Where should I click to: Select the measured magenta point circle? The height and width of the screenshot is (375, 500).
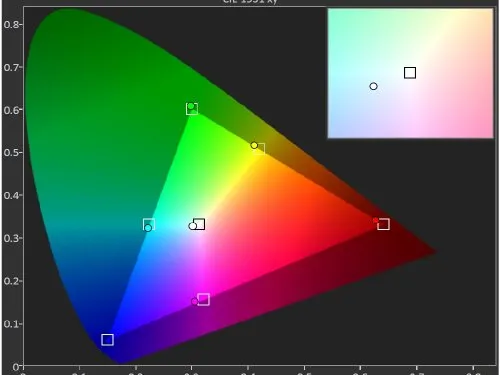[195, 301]
